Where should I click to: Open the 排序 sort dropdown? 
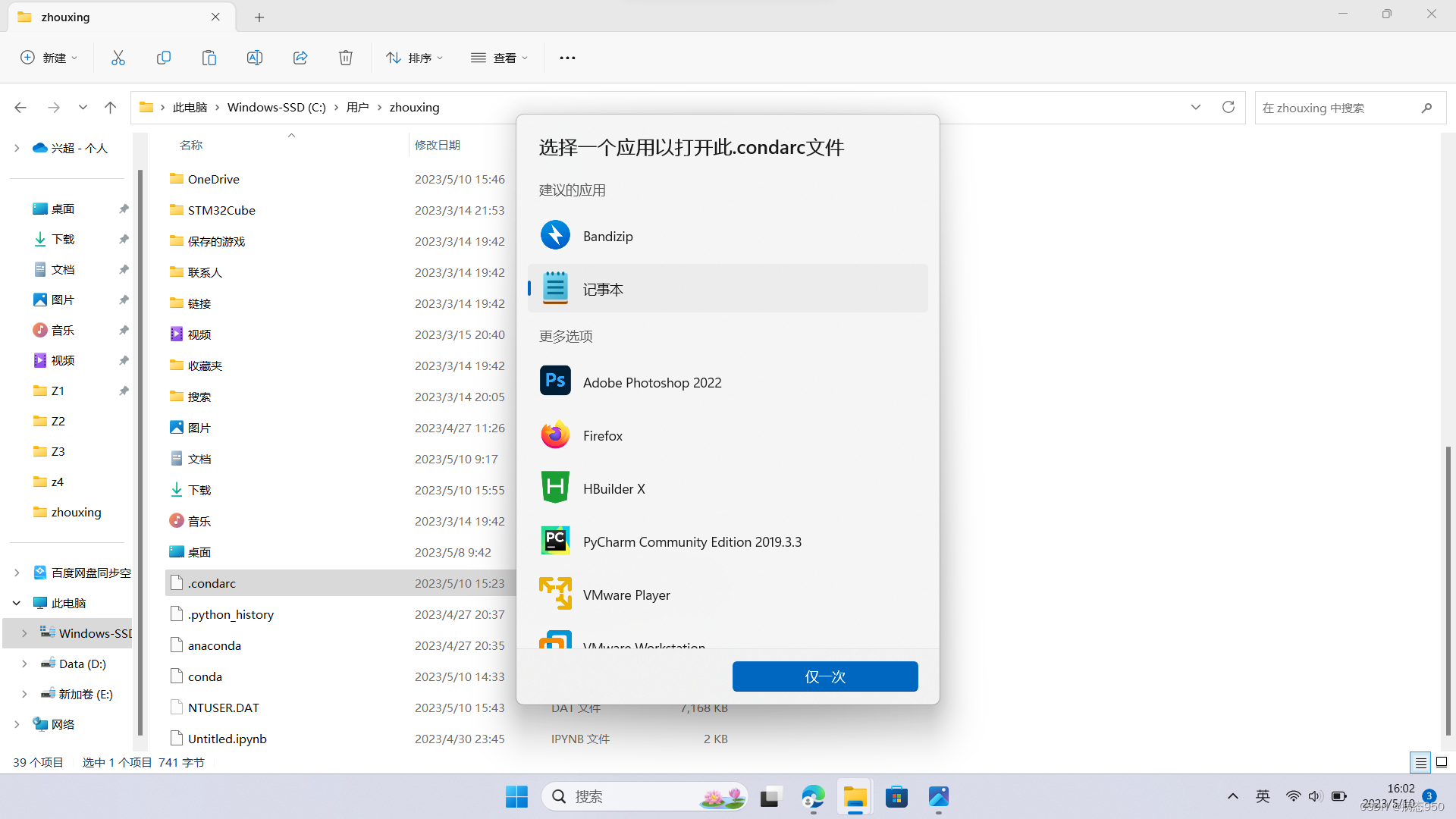pyautogui.click(x=415, y=58)
